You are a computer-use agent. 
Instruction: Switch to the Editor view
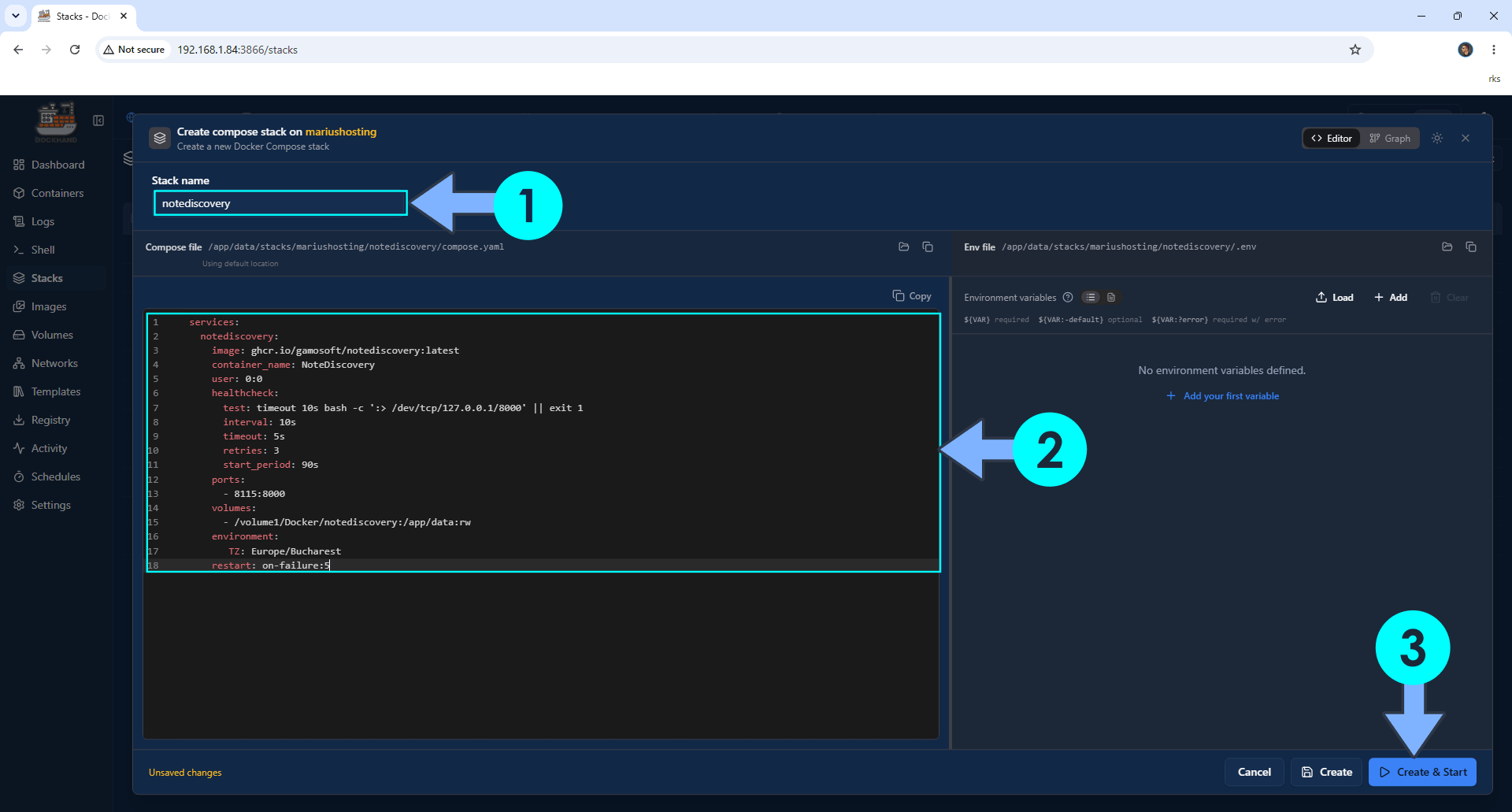1332,138
